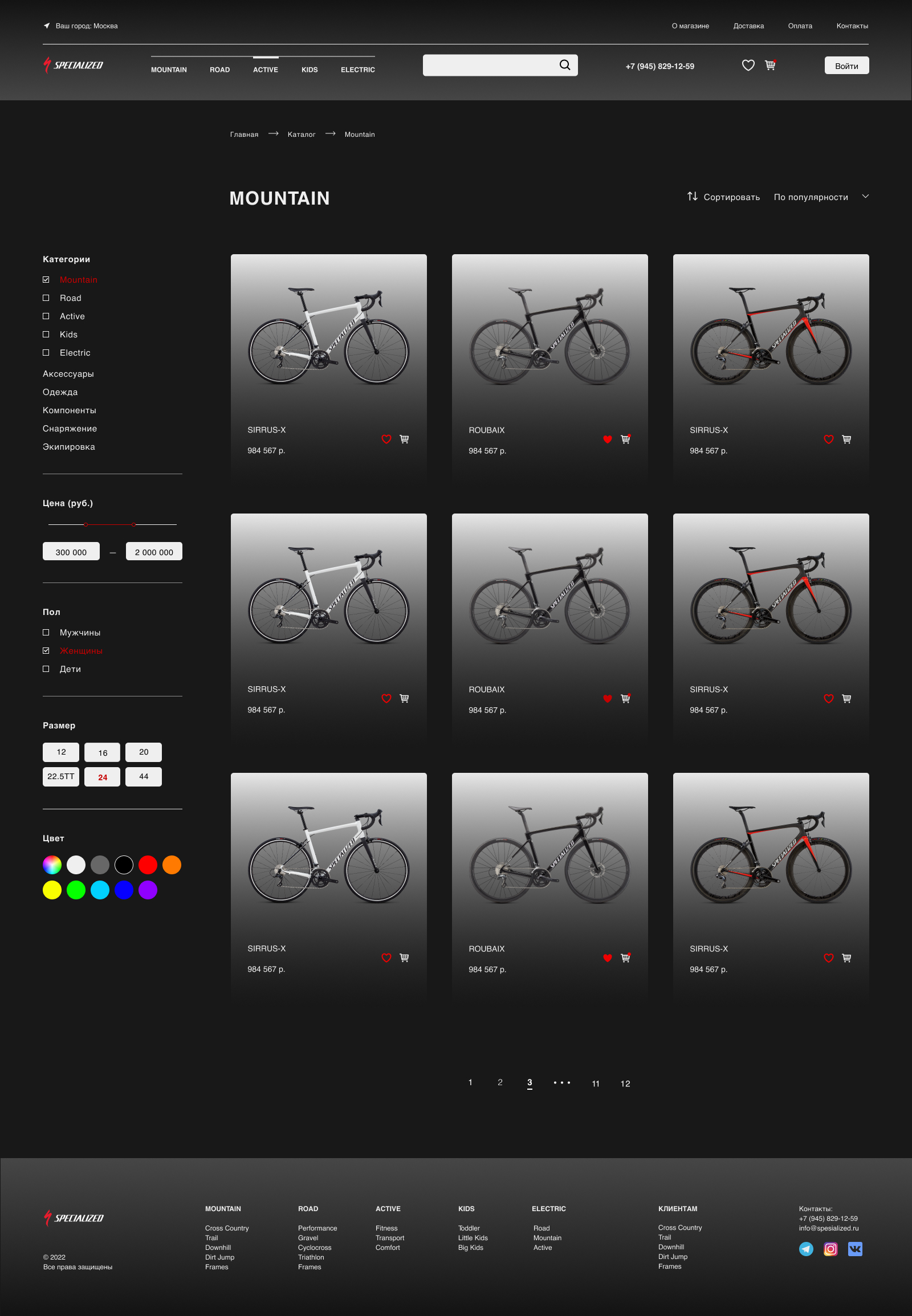
Task: Add top-row red-accent SIRRUS-X to cart
Action: [846, 439]
